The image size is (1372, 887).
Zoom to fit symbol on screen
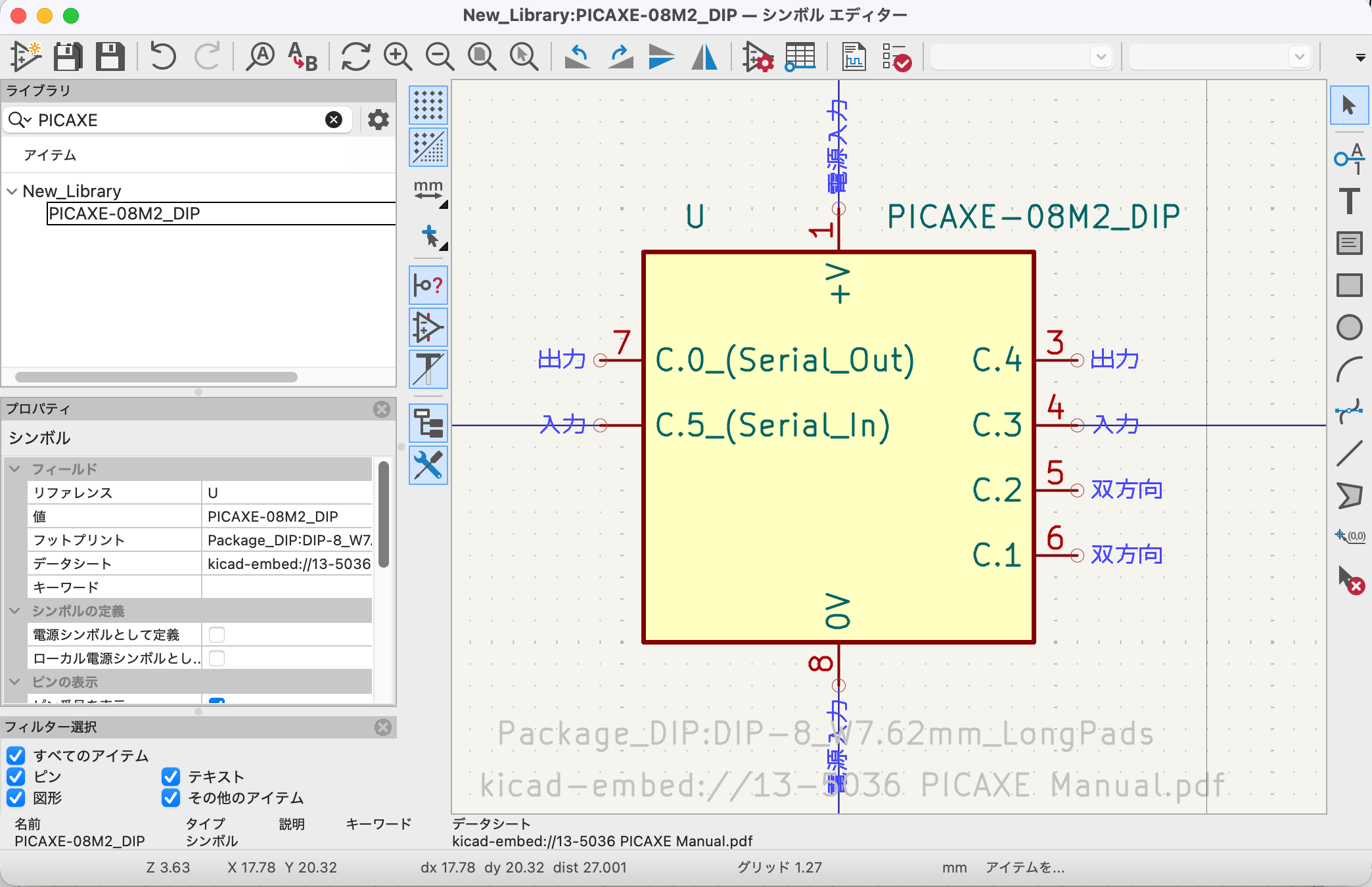(x=482, y=57)
